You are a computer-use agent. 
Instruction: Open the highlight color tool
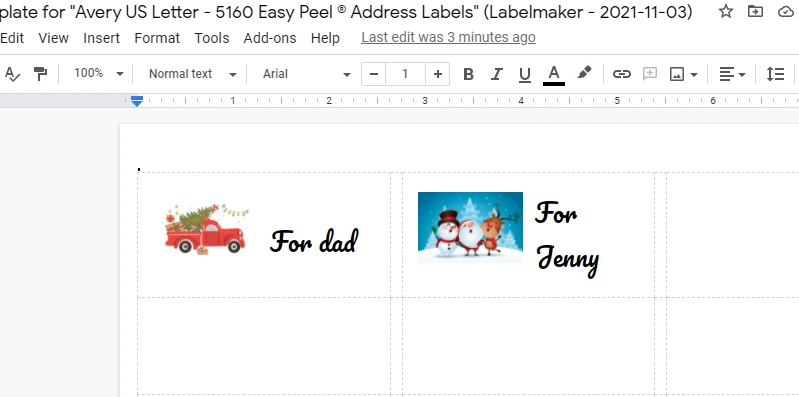[584, 73]
